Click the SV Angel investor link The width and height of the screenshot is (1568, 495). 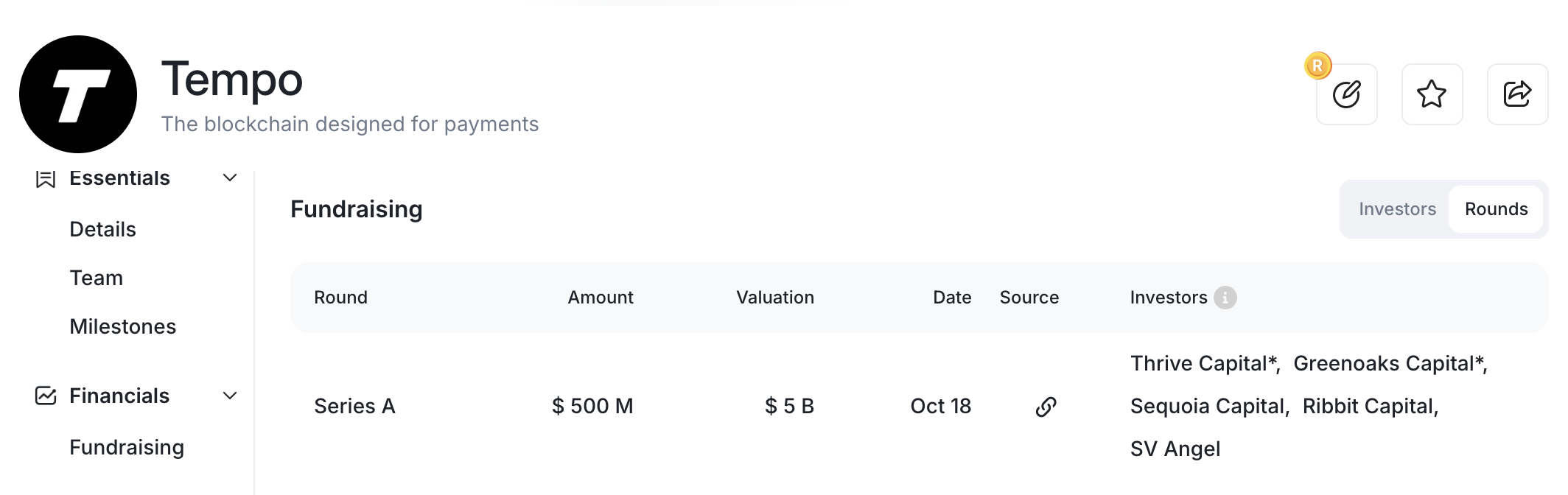(x=1175, y=449)
